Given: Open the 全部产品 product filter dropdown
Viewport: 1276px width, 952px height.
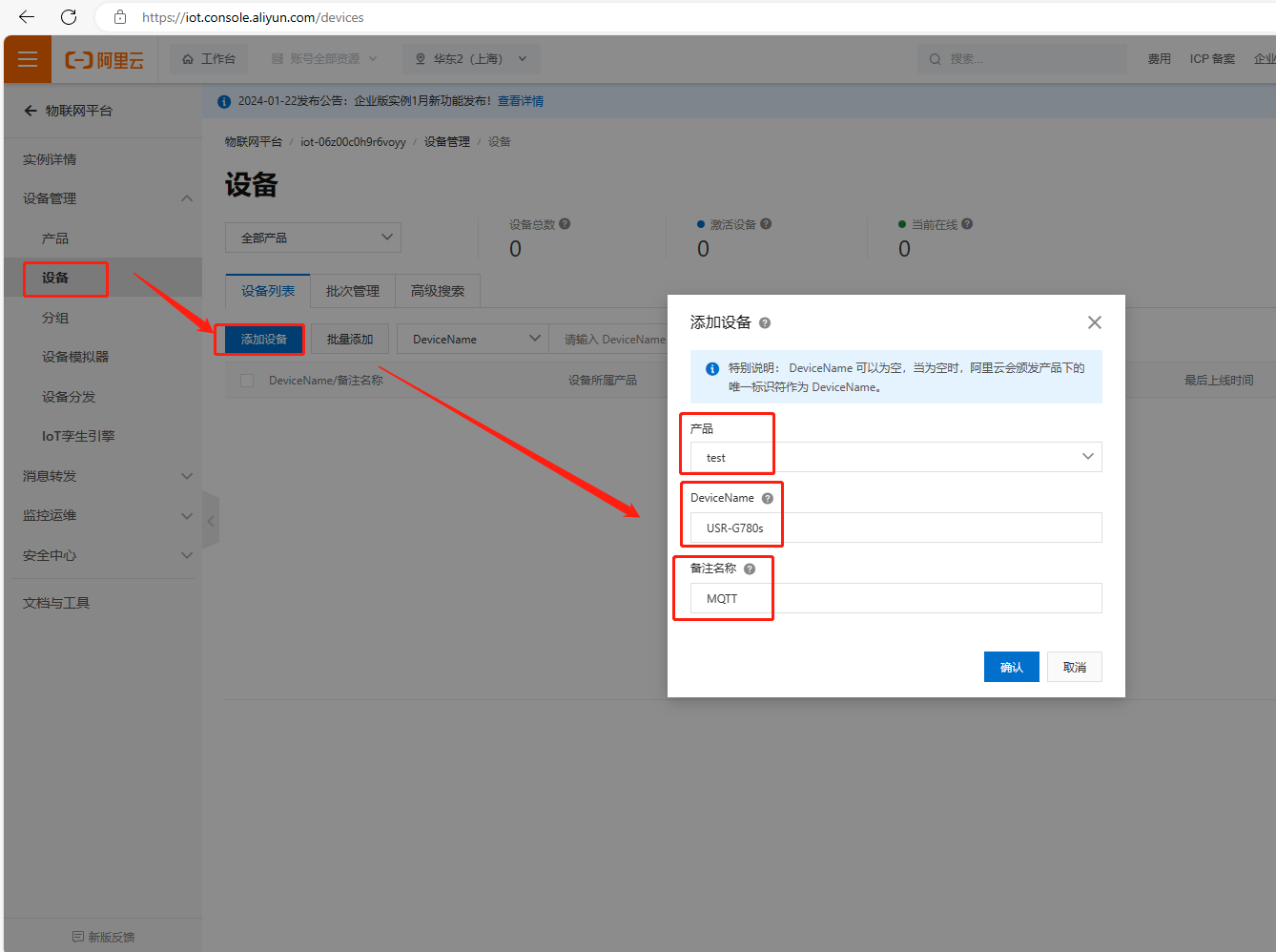Looking at the screenshot, I should pyautogui.click(x=313, y=238).
